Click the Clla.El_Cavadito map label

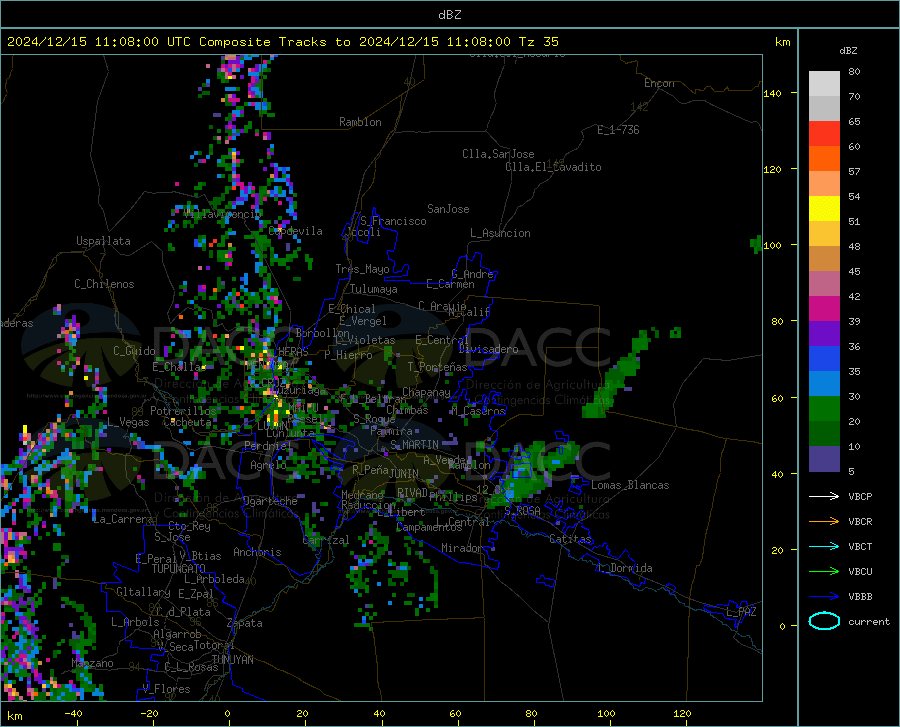point(553,167)
